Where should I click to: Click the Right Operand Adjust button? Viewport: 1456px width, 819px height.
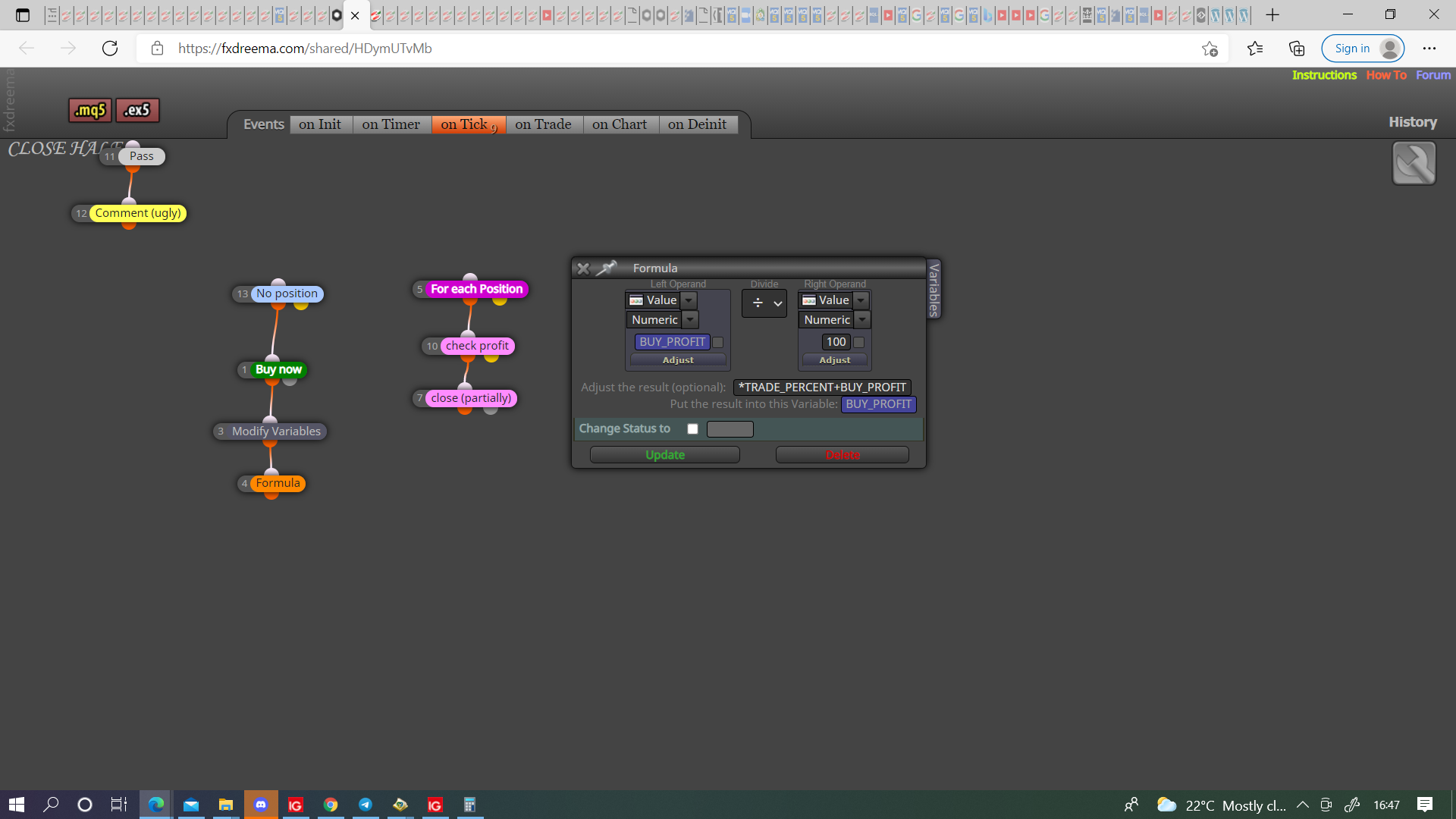click(835, 360)
